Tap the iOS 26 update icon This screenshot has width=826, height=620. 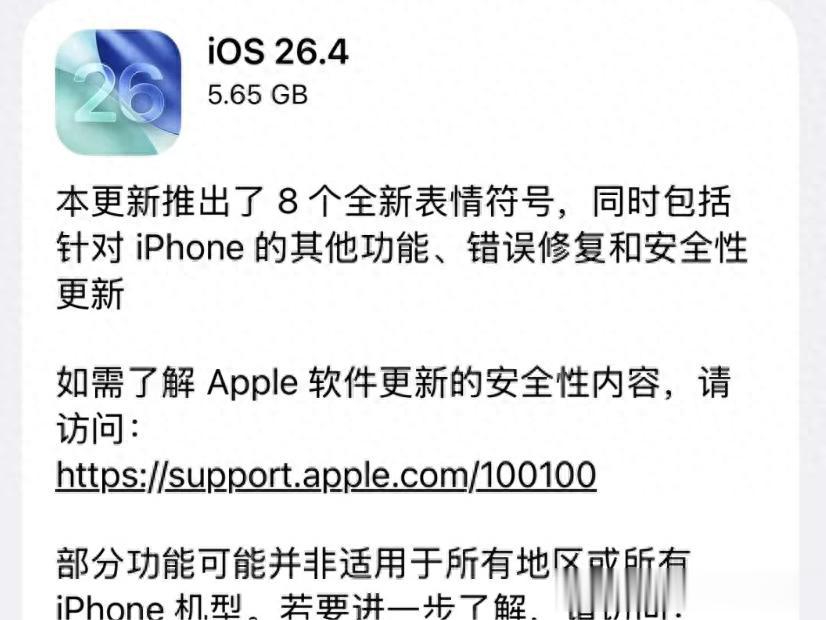pyautogui.click(x=118, y=92)
